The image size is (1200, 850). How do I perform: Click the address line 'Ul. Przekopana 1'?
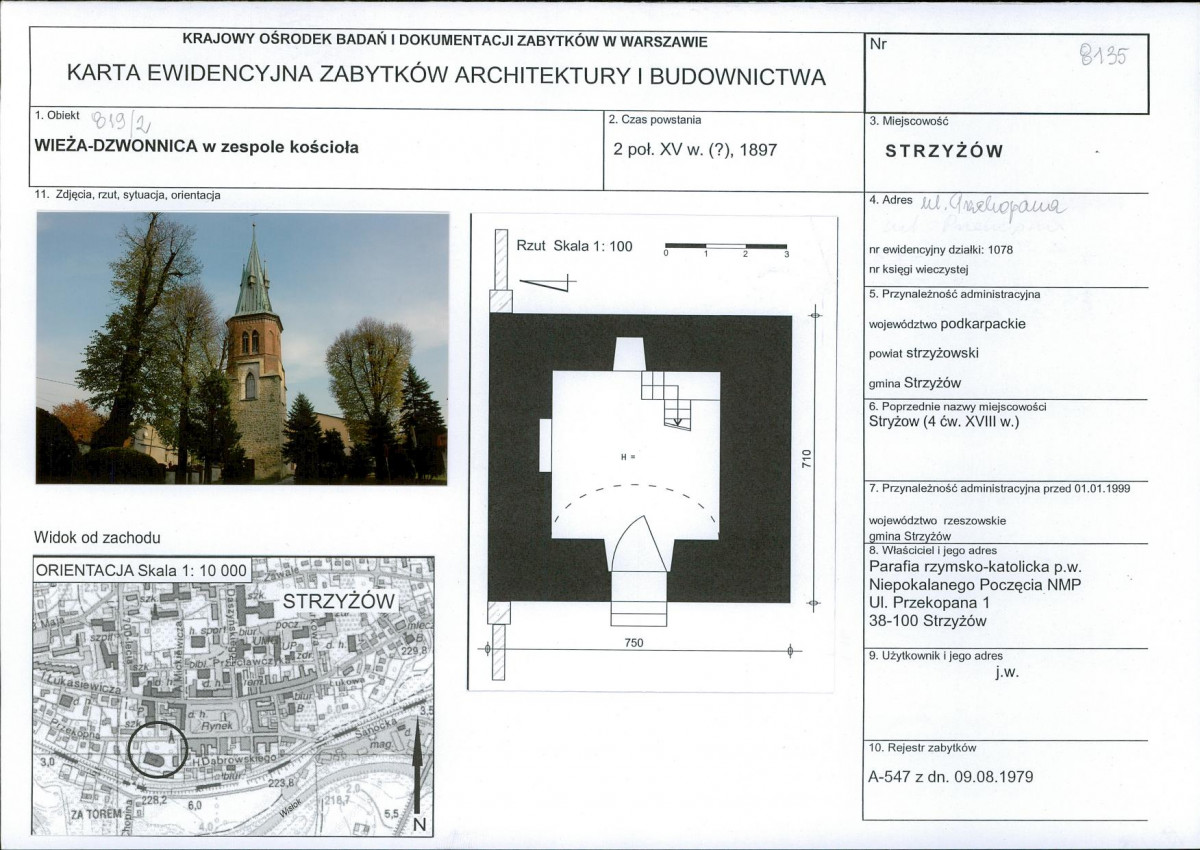(x=930, y=603)
